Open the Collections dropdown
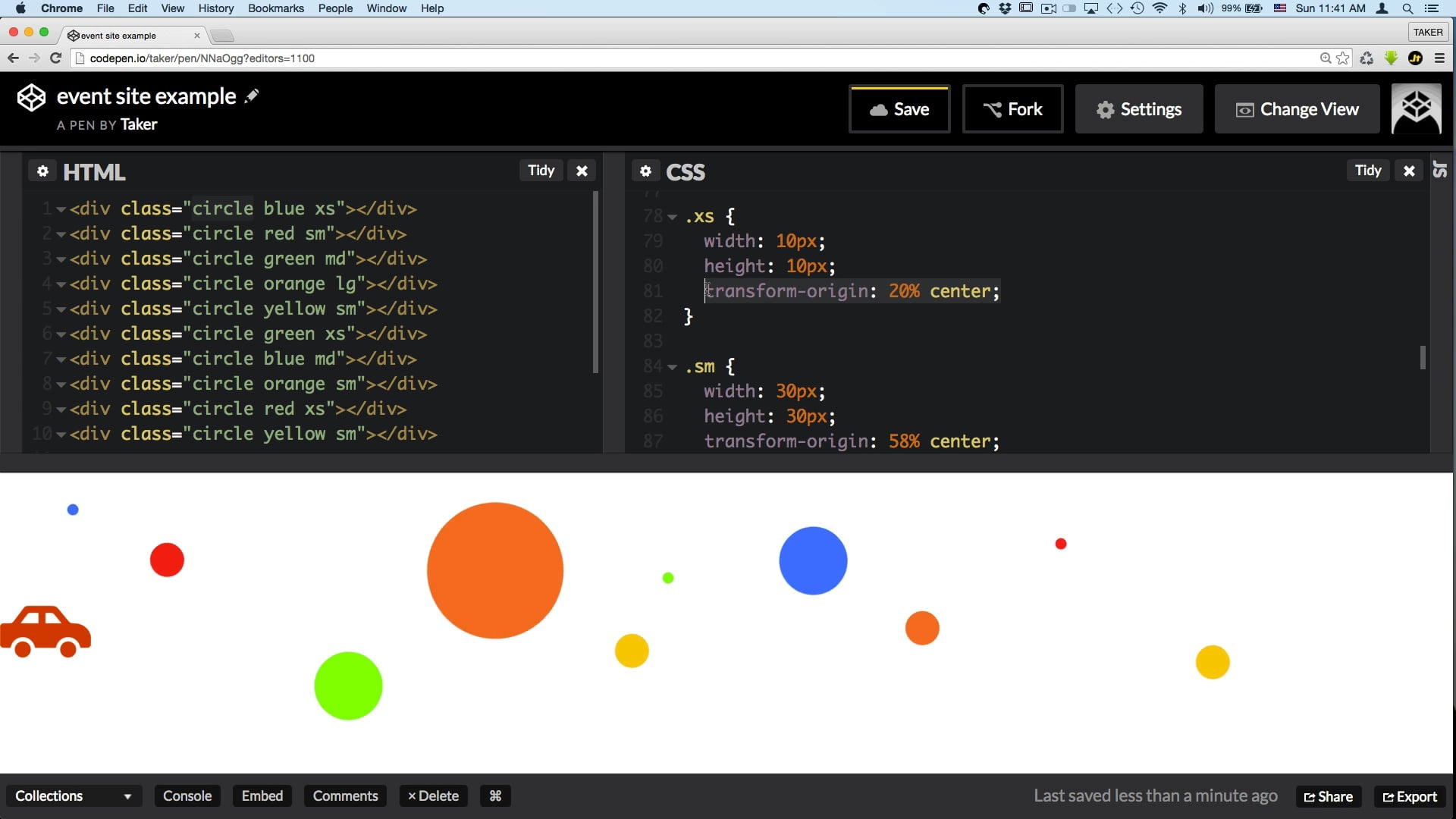The height and width of the screenshot is (819, 1456). click(x=73, y=795)
